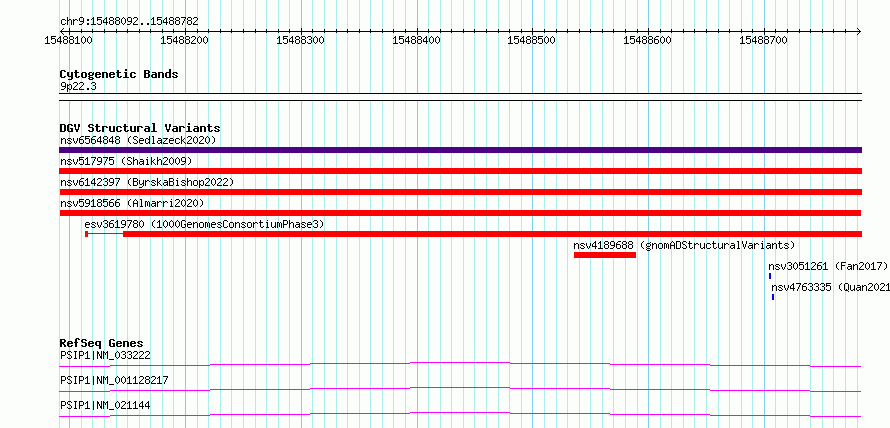The height and width of the screenshot is (428, 890).
Task: Click the short red nsv4189688 variant bar
Action: pyautogui.click(x=604, y=255)
